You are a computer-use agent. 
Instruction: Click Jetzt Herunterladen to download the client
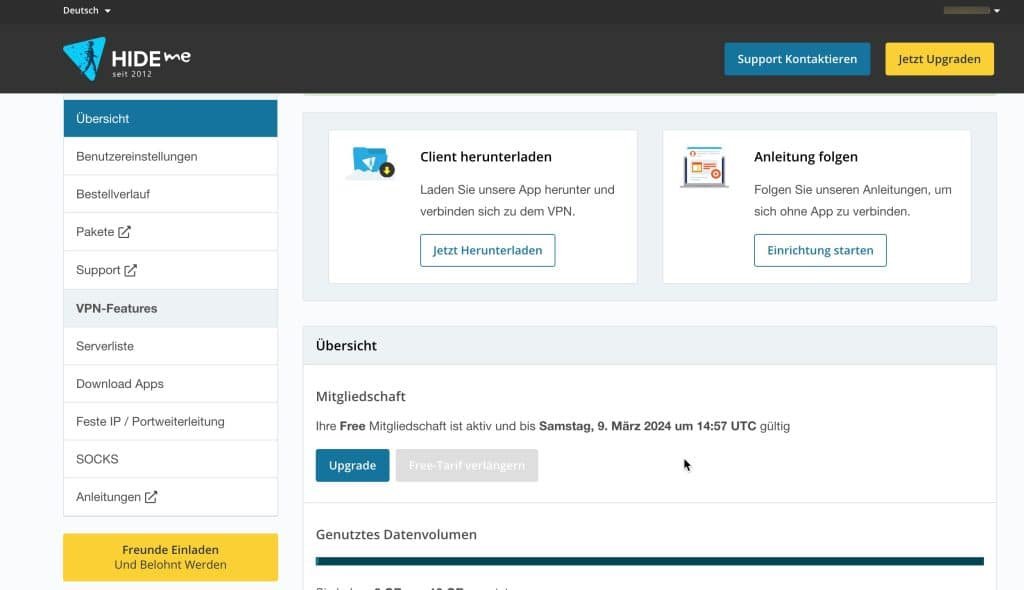tap(487, 250)
